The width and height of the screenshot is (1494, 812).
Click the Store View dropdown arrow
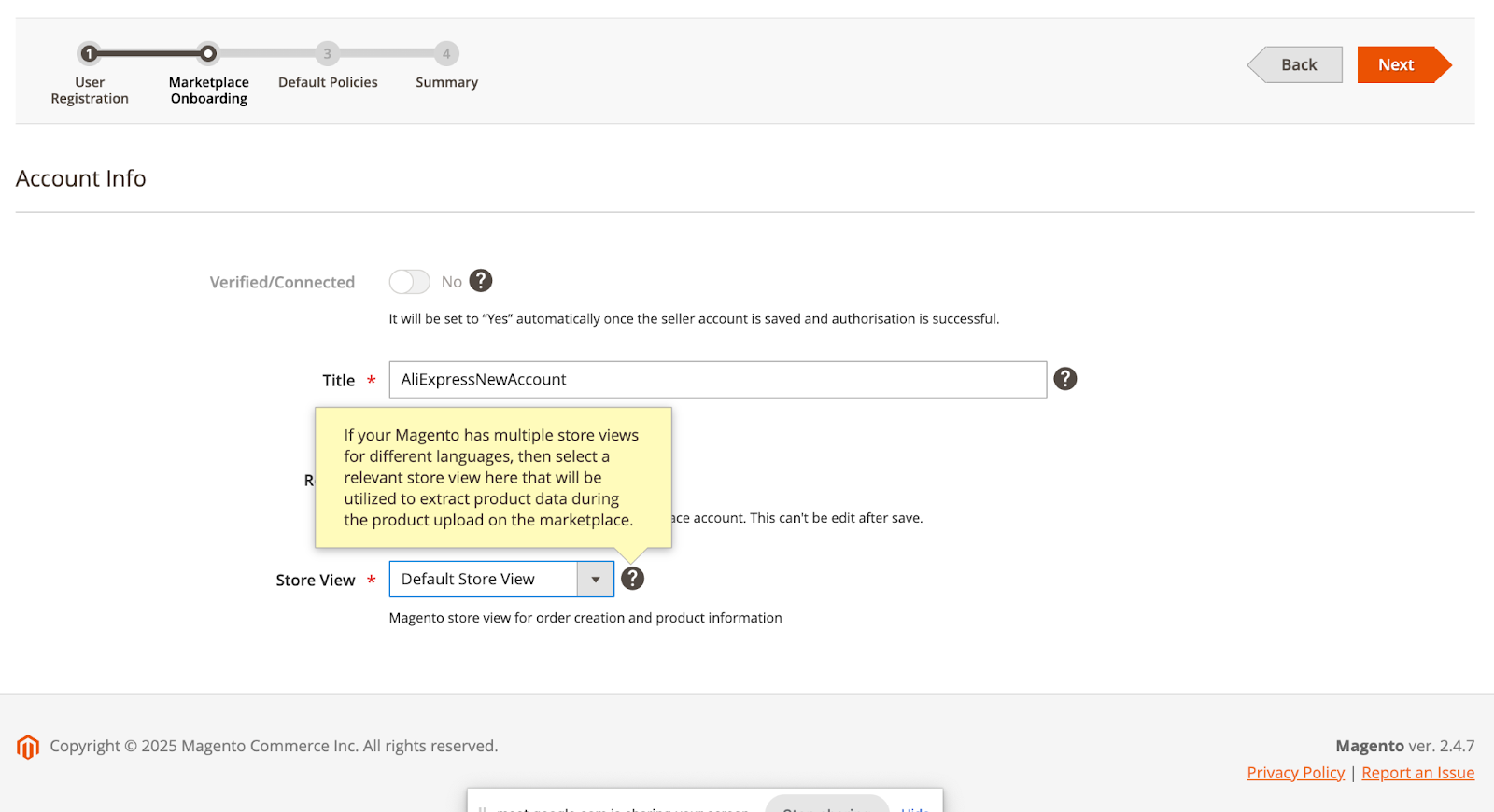(595, 580)
